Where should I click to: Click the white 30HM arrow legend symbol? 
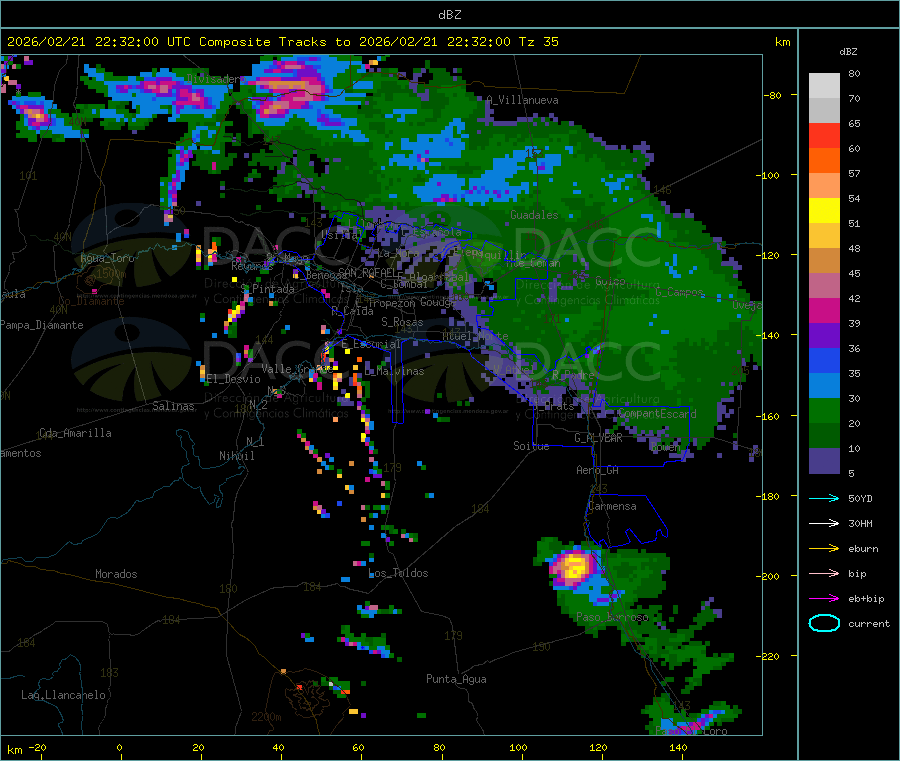point(824,523)
